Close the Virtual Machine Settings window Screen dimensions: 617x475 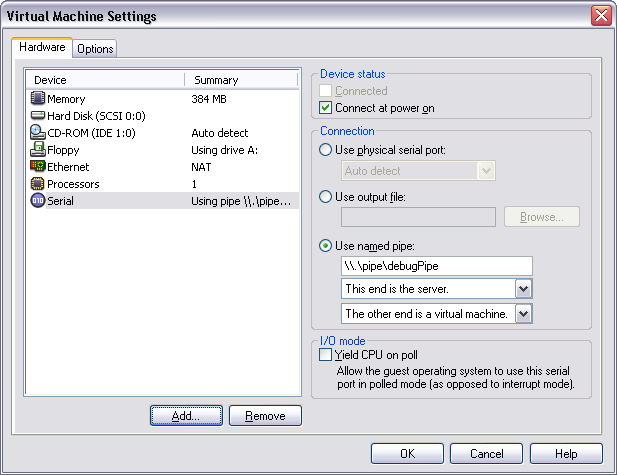pos(601,16)
